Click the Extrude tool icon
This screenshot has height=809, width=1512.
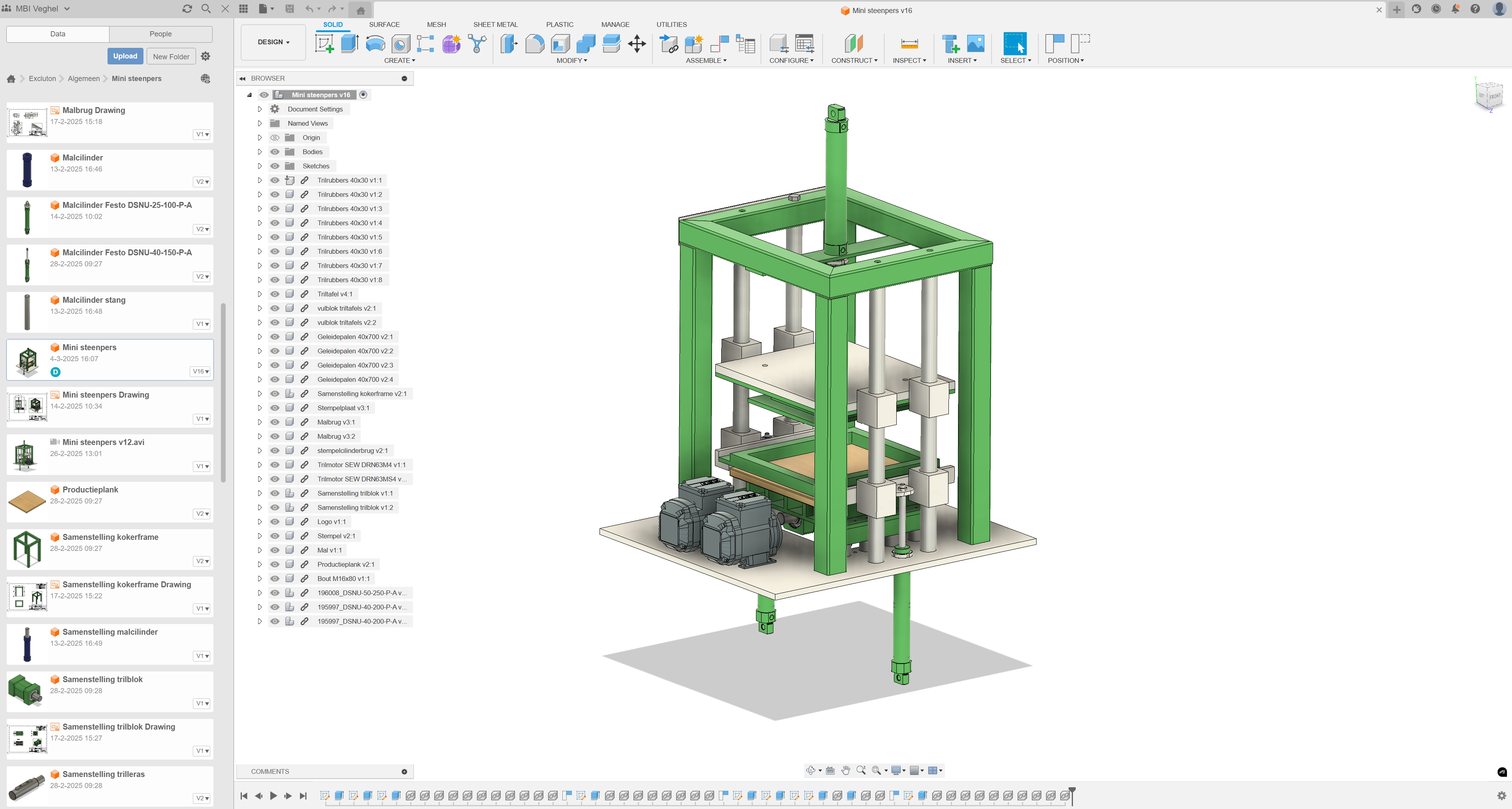(350, 43)
